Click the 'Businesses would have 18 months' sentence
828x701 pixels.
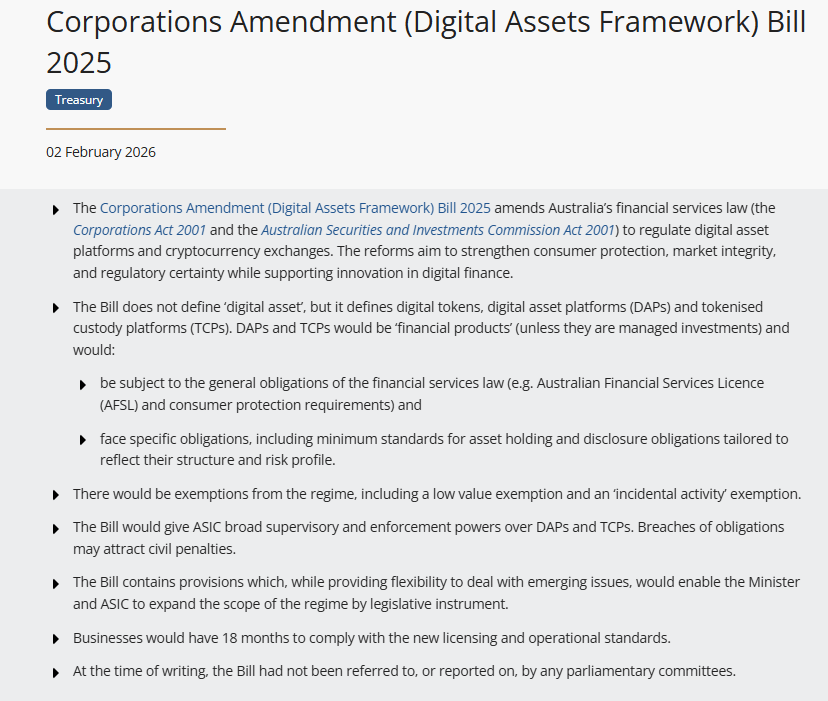[371, 638]
